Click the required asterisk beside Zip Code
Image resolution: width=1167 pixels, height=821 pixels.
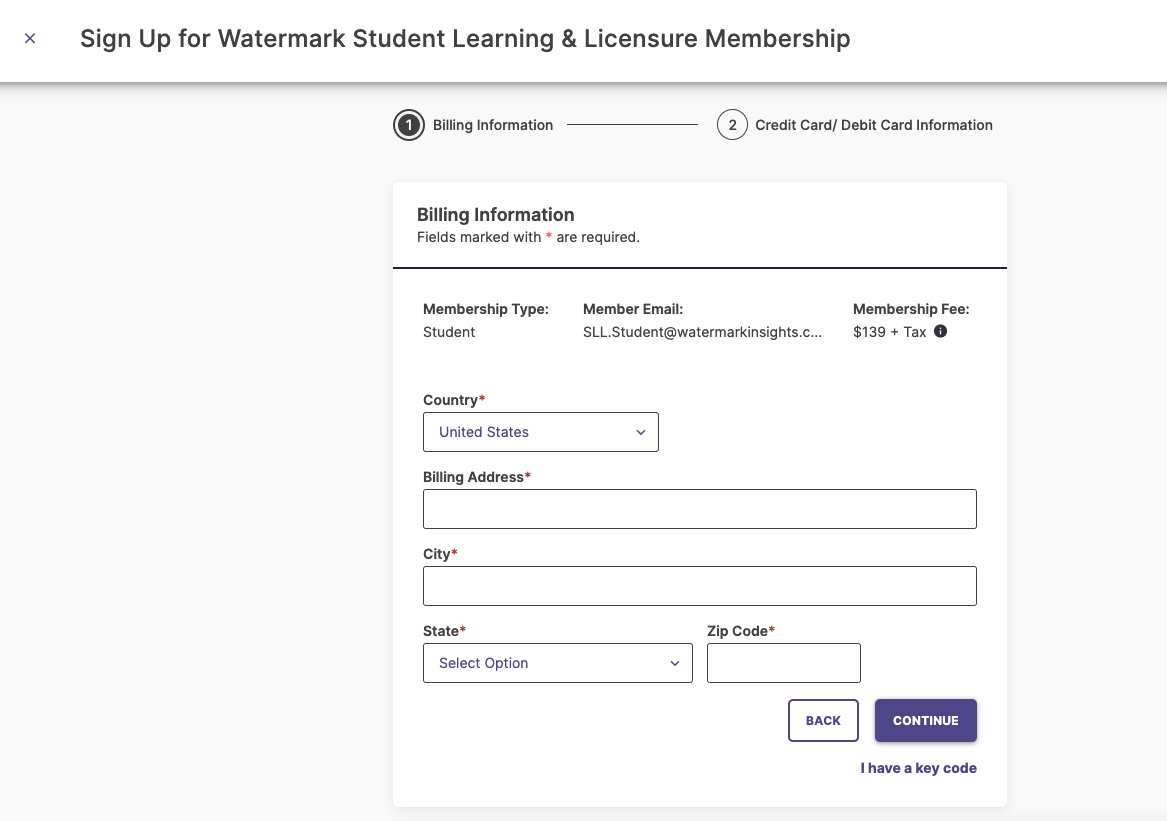(771, 630)
